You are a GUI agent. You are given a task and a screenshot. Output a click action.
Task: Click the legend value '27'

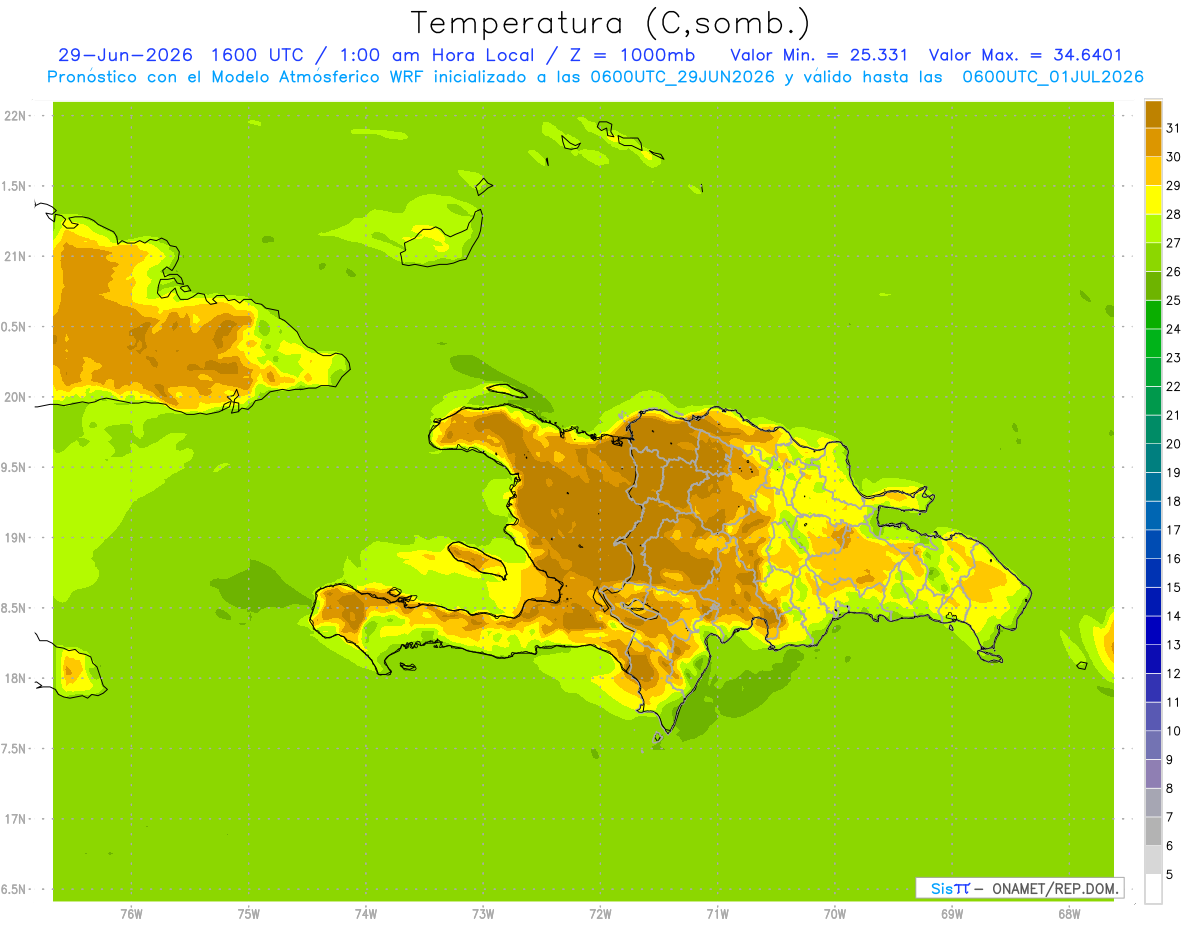1173,242
